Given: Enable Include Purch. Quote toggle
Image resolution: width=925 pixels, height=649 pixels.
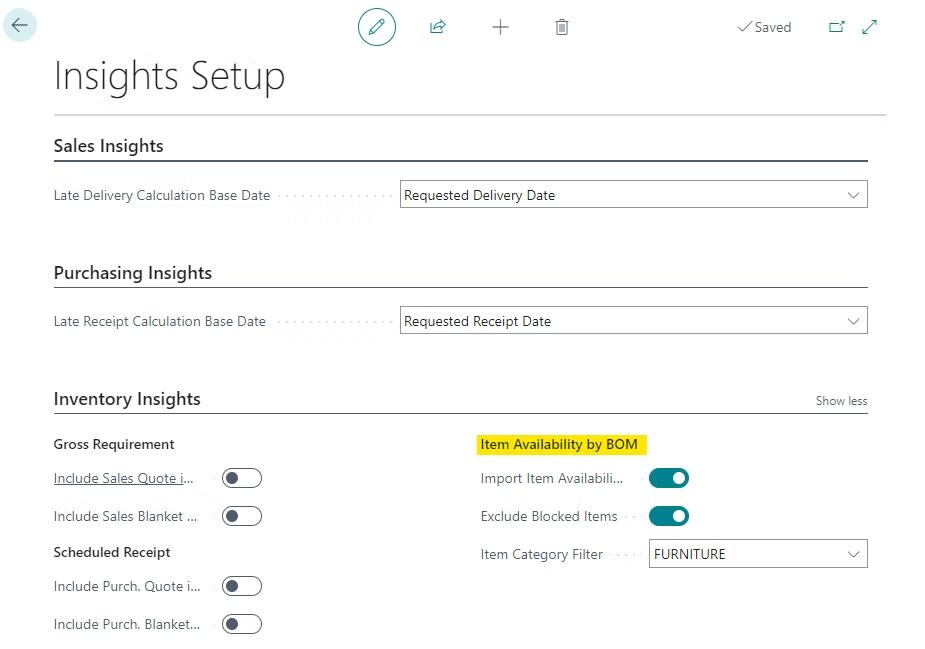Looking at the screenshot, I should (x=242, y=586).
